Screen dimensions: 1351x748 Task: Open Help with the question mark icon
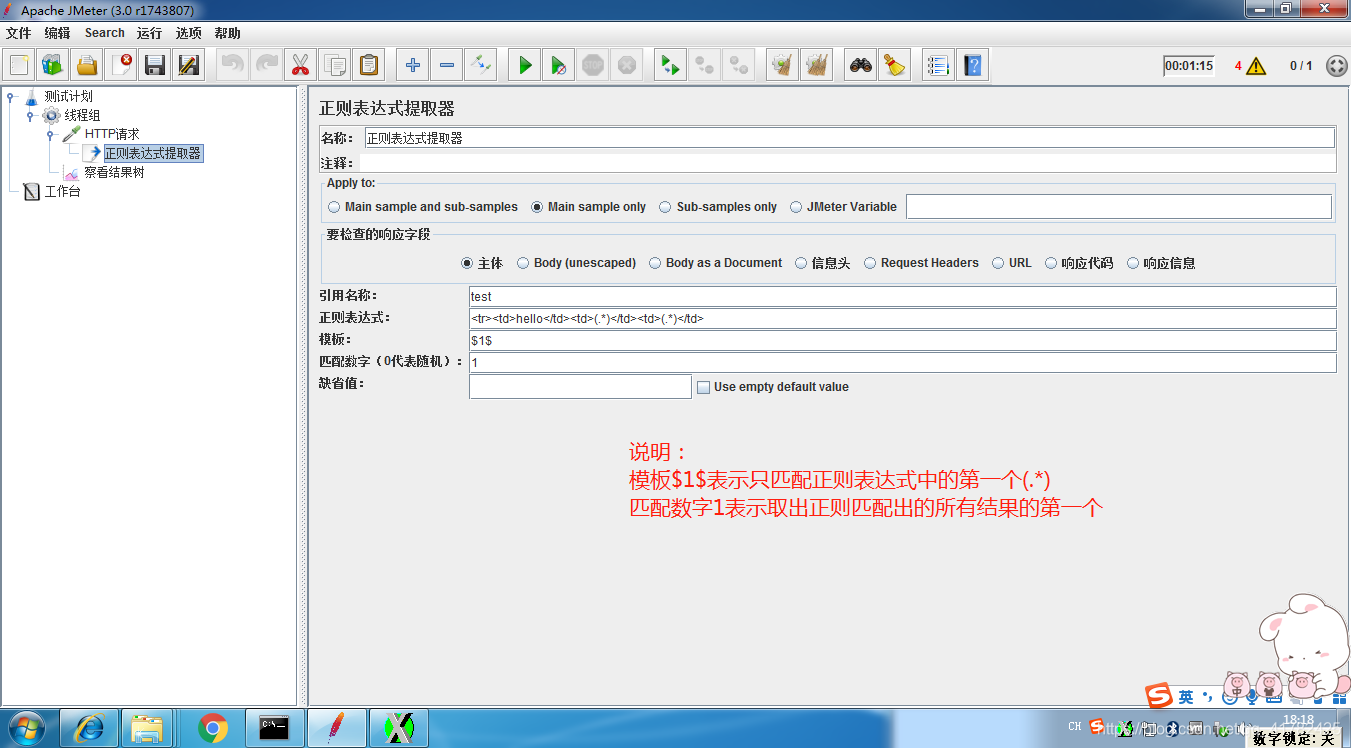tap(972, 66)
